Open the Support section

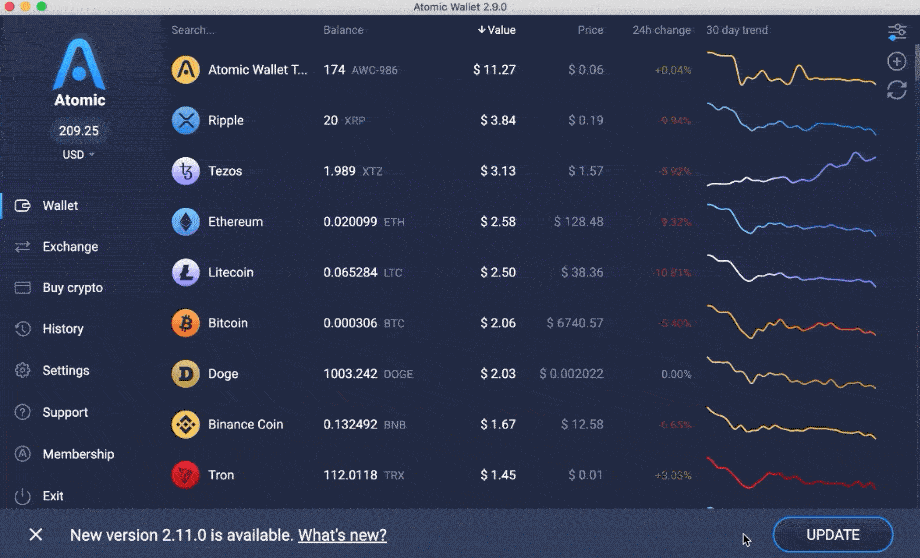pyautogui.click(x=65, y=412)
